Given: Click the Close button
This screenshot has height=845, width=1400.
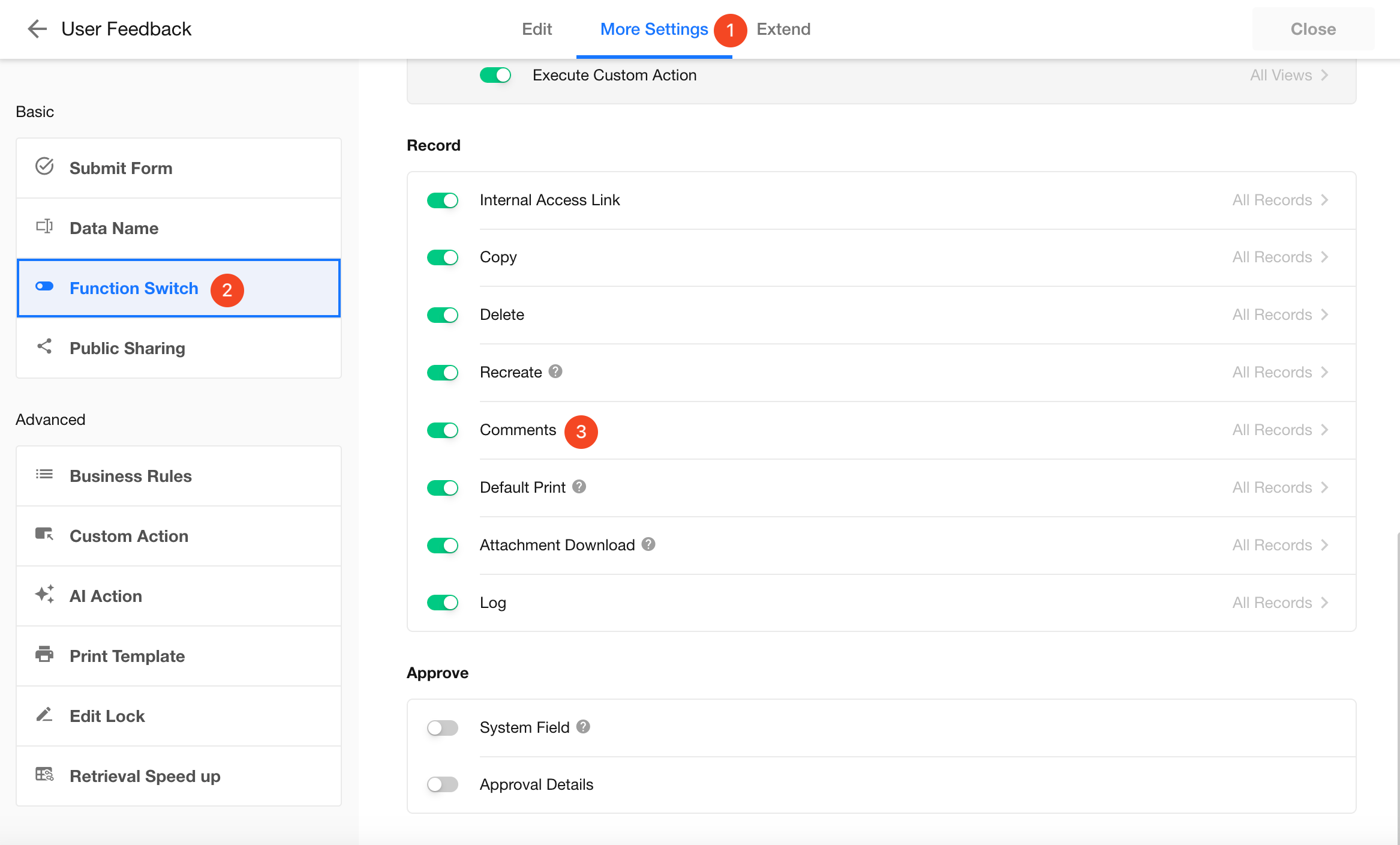Looking at the screenshot, I should [x=1313, y=29].
